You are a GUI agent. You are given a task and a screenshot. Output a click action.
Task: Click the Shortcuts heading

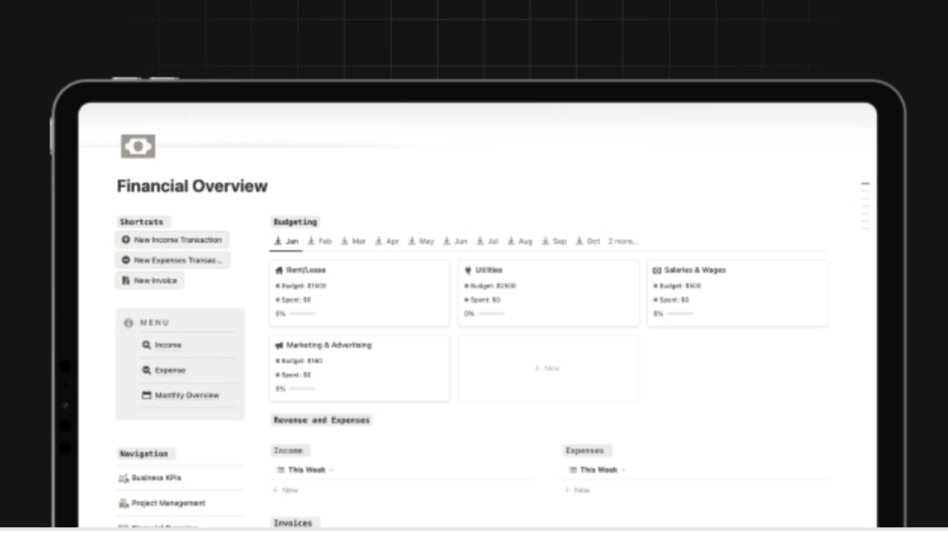[141, 222]
